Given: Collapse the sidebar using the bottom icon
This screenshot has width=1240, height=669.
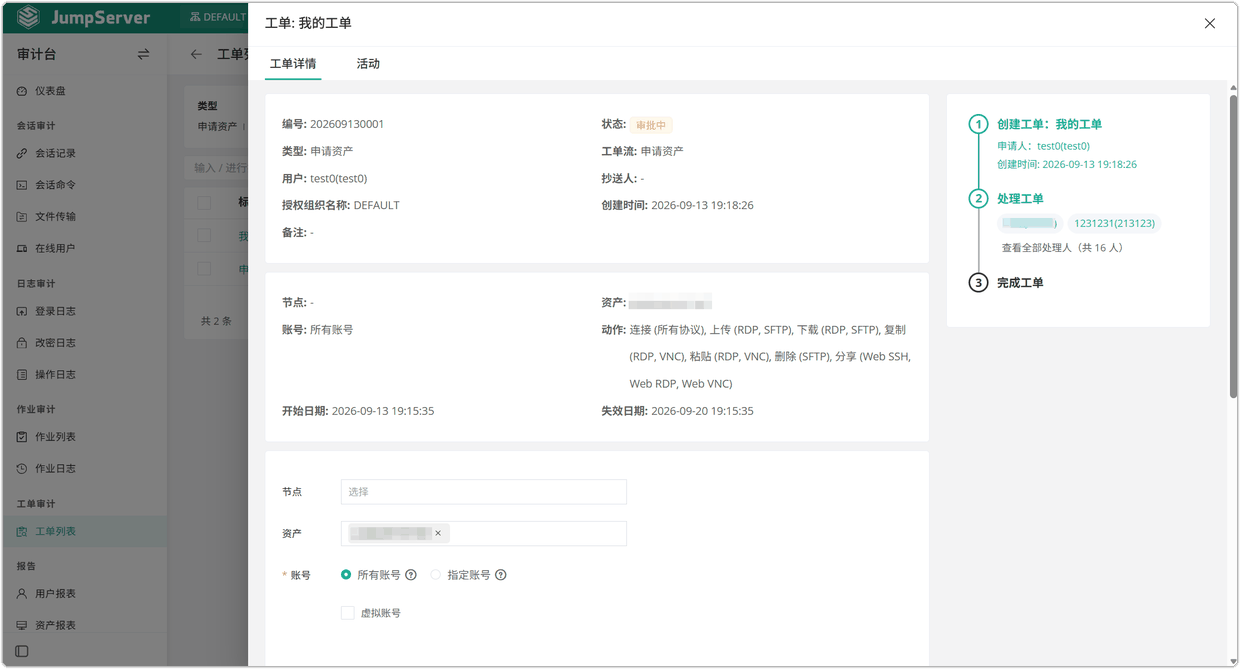Looking at the screenshot, I should [x=22, y=651].
